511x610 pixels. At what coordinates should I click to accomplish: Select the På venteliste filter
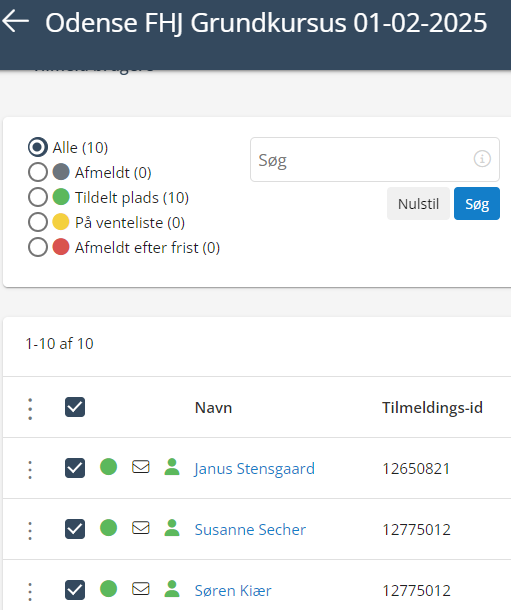[x=38, y=223]
